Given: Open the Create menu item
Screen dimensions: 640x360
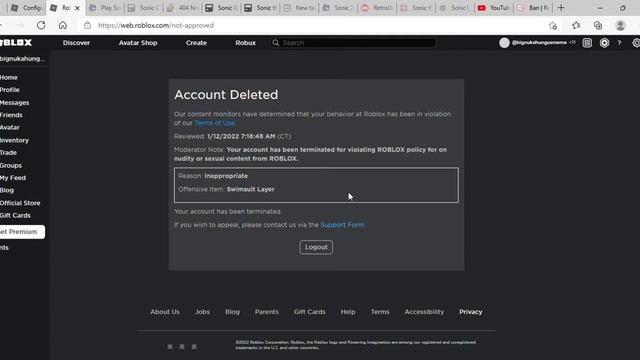Looking at the screenshot, I should [196, 42].
